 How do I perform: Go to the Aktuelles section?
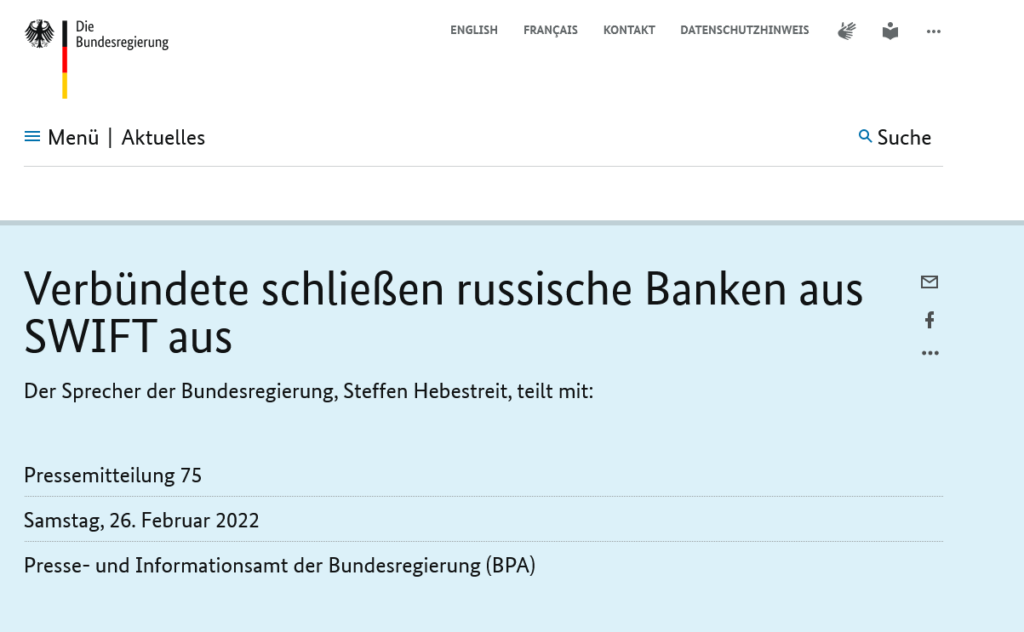coord(163,138)
